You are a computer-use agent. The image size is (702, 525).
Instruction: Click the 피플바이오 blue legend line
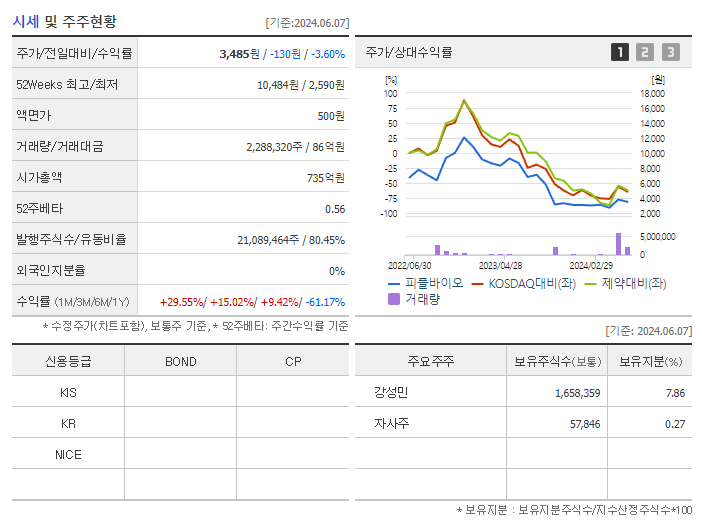(394, 284)
